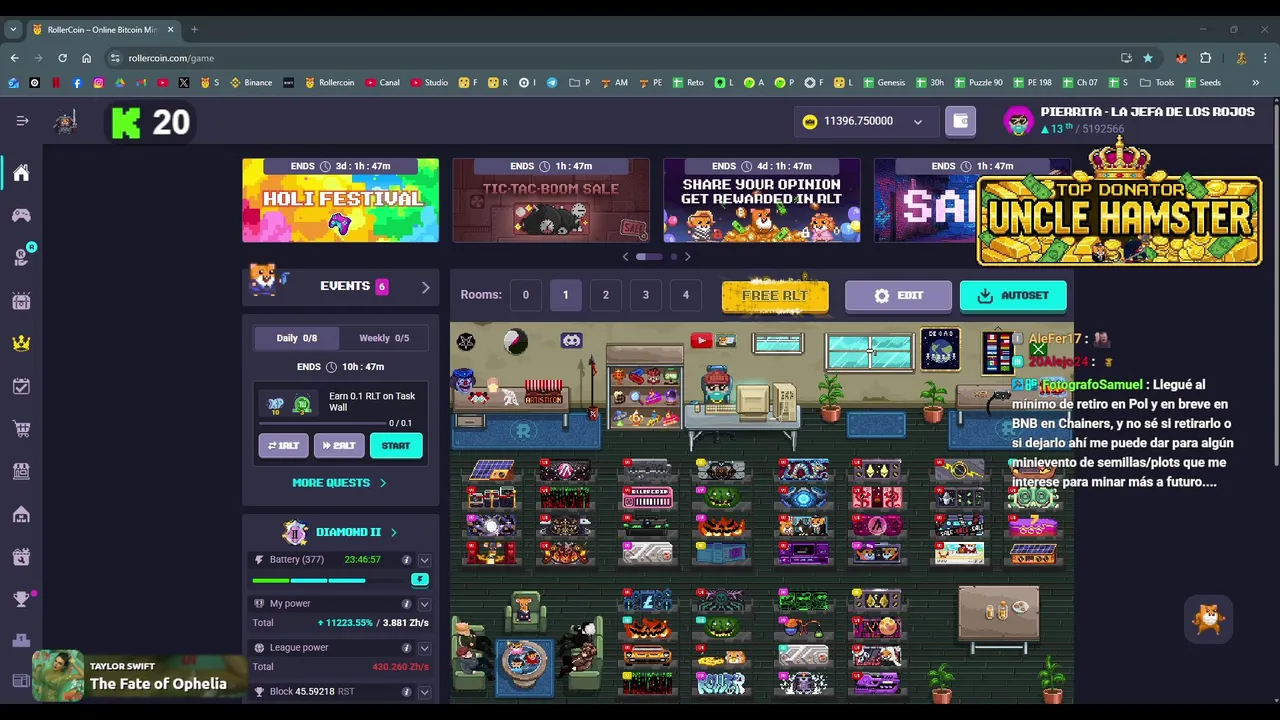Screen dimensions: 1280x720
Task: Open the Games gamepad icon in sidebar
Action: [x=21, y=215]
